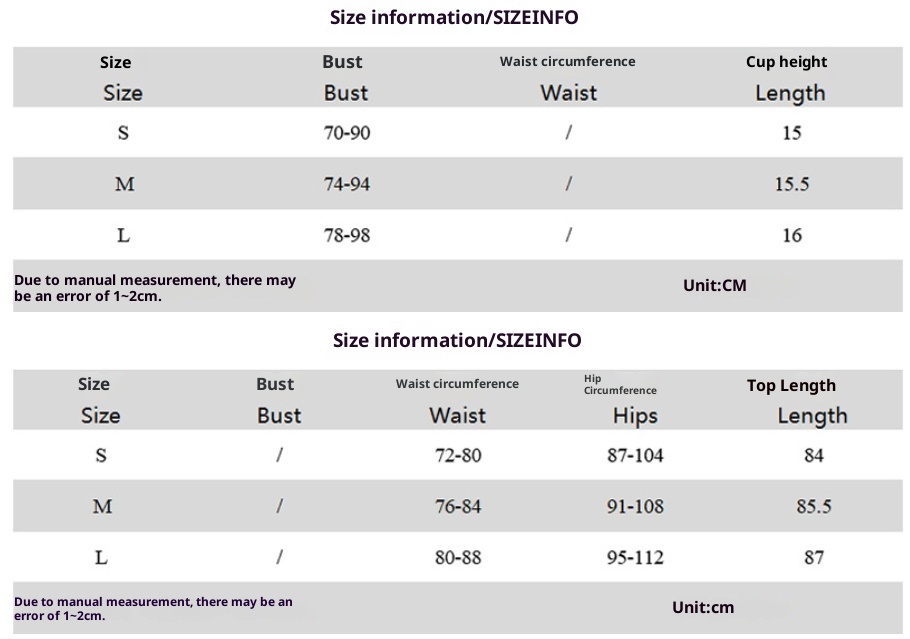Screen dimensions: 910x639
Task: Click the top "Size information/SIZEINFO" heading
Action: pyautogui.click(x=454, y=17)
